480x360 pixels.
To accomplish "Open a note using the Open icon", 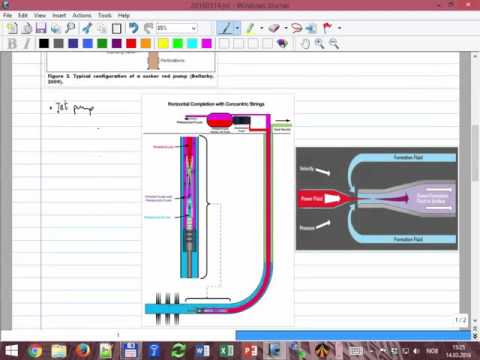I will [x=27, y=28].
